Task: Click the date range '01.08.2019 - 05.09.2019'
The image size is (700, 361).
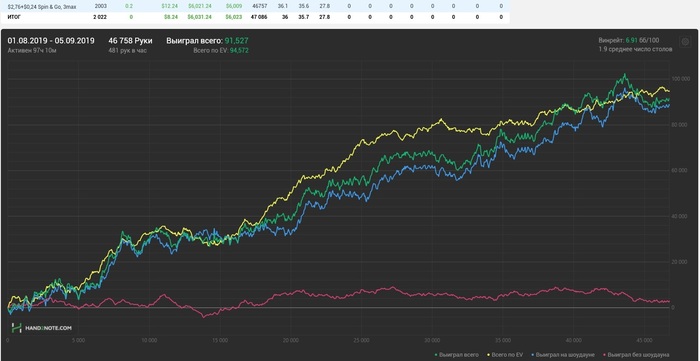Action: 51,41
